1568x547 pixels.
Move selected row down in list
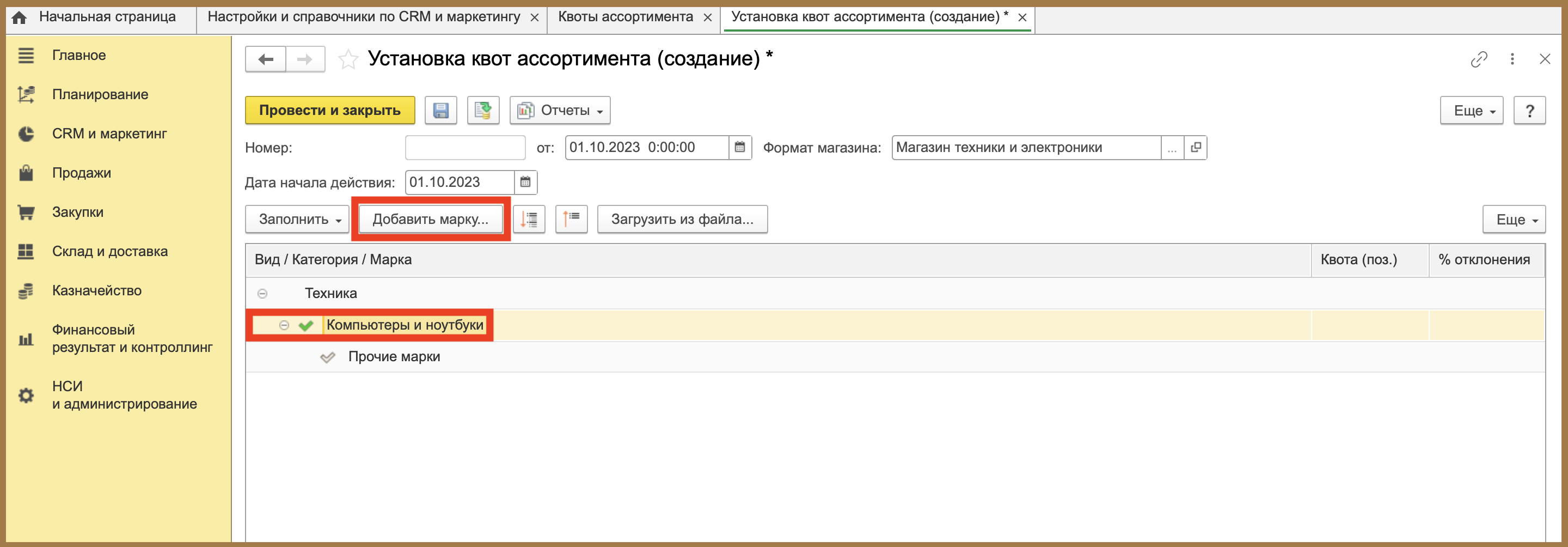pyautogui.click(x=529, y=219)
